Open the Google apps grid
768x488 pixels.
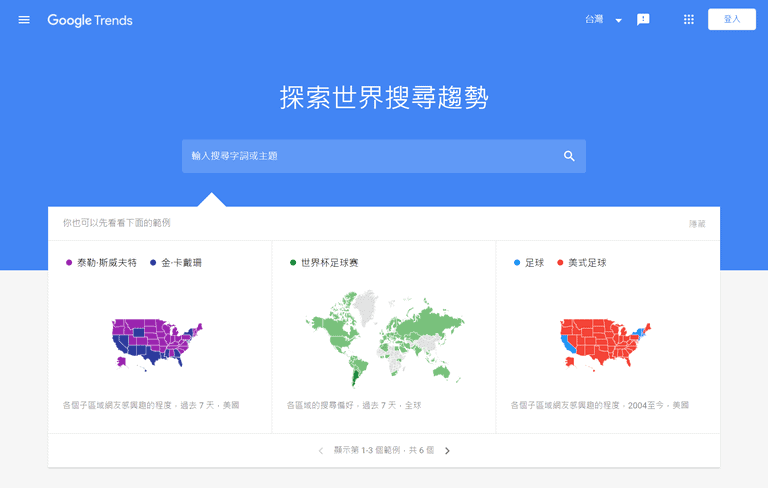point(689,20)
